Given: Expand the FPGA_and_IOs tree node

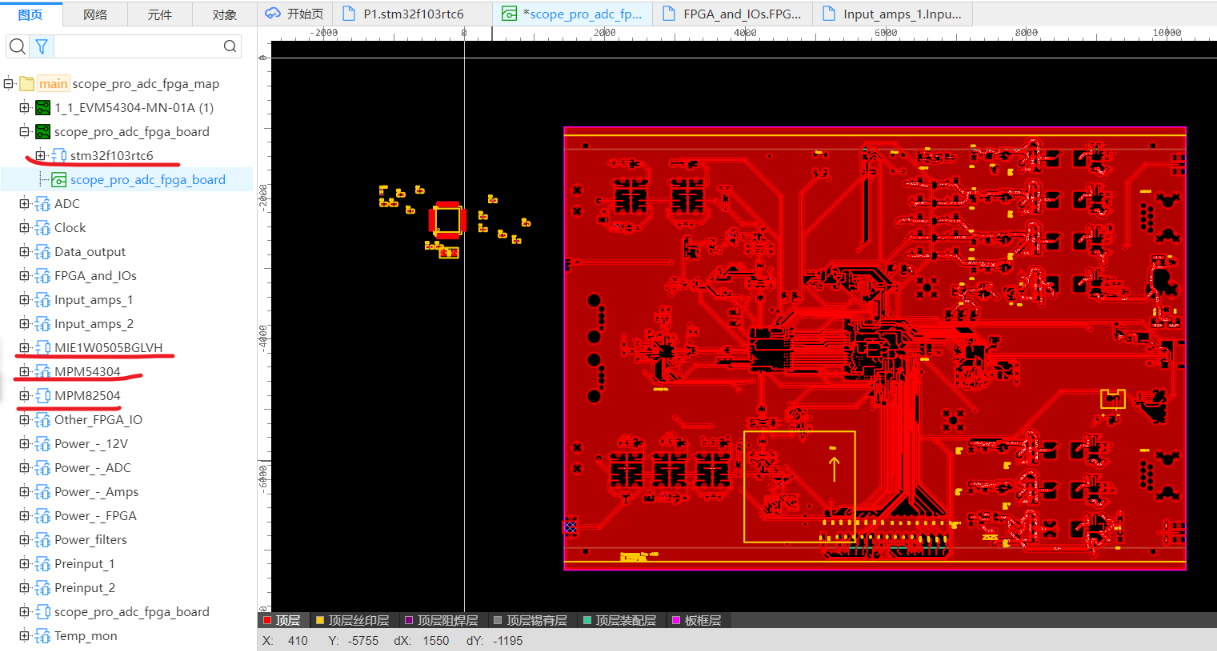Looking at the screenshot, I should click(25, 276).
